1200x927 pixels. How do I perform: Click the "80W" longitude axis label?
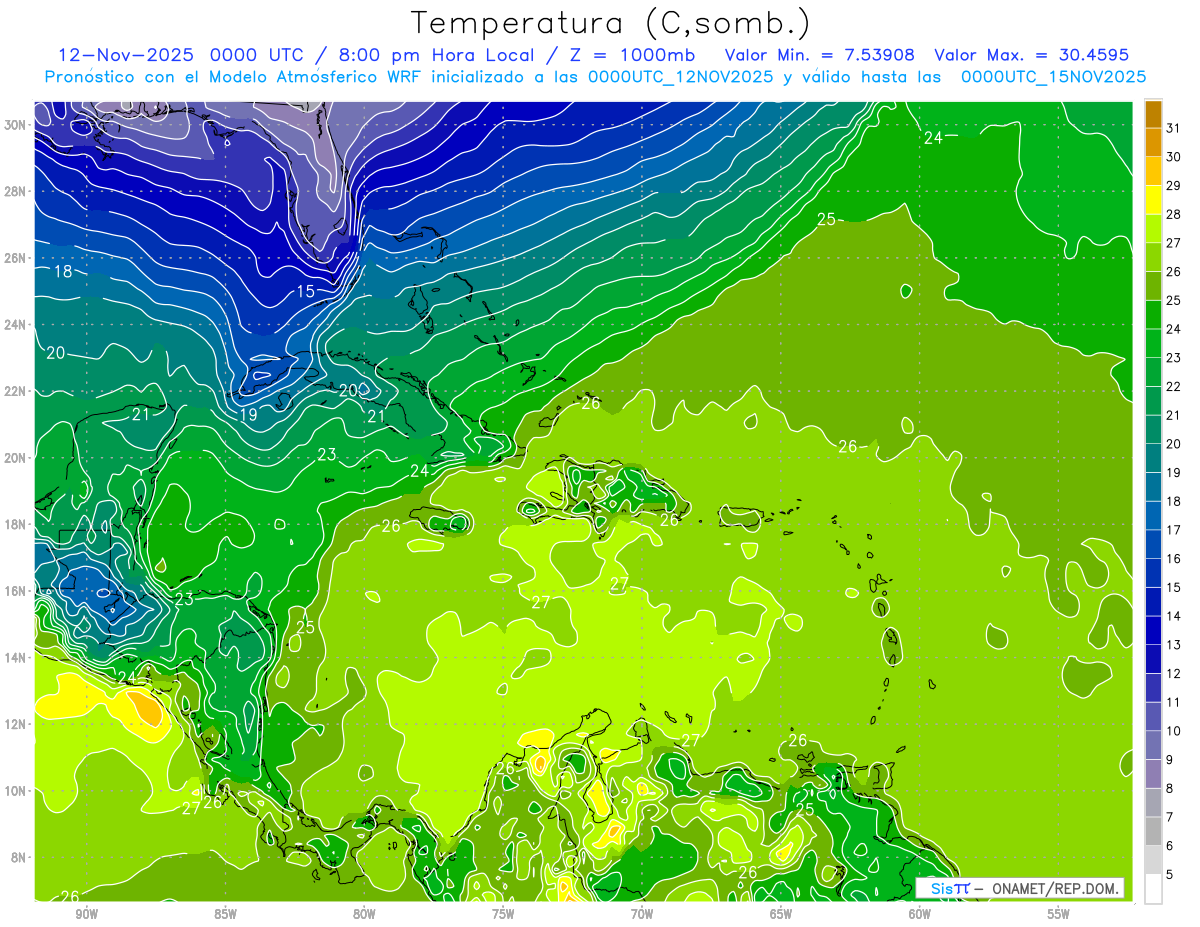click(x=364, y=913)
